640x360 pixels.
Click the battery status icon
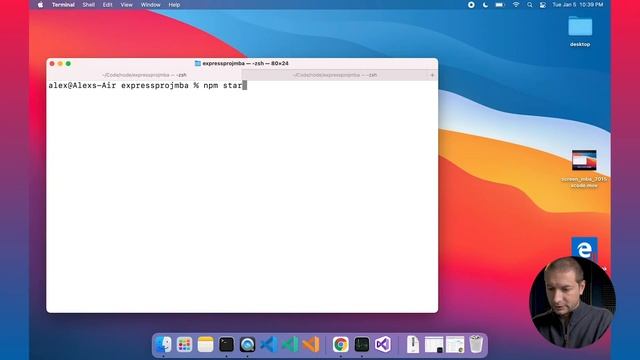point(500,5)
